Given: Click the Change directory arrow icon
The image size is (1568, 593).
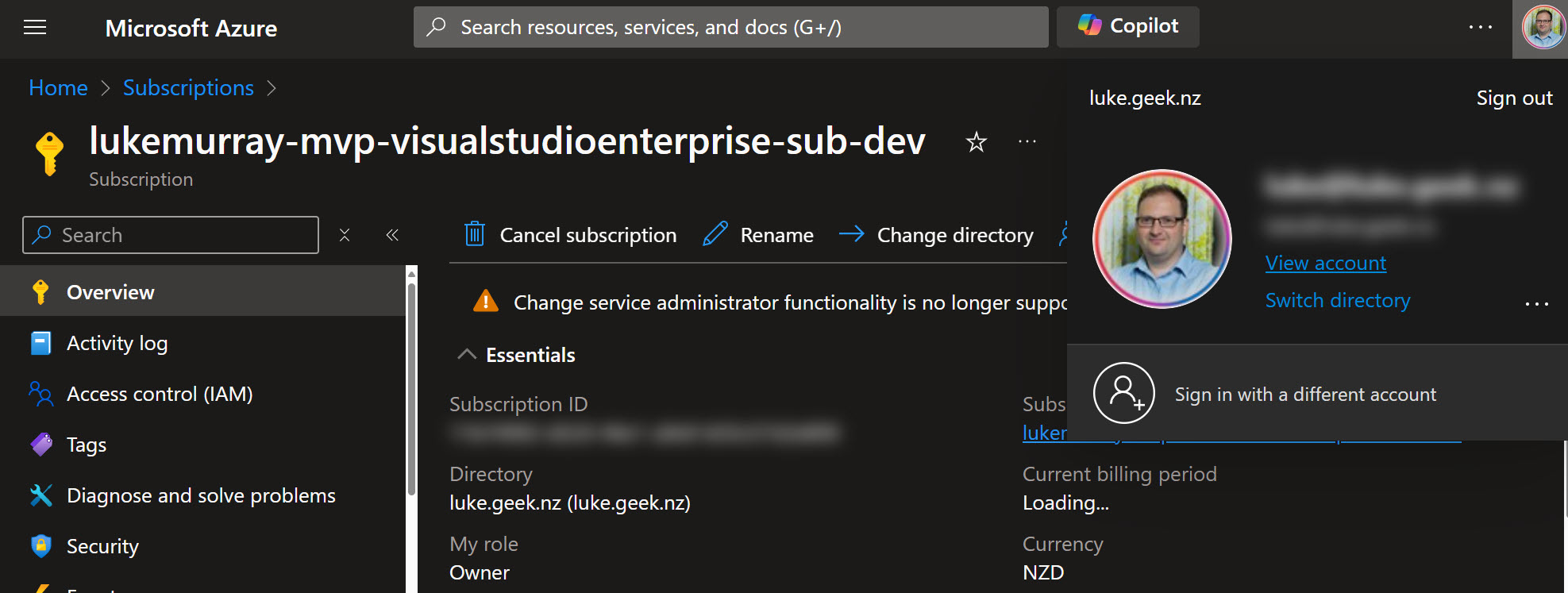Looking at the screenshot, I should [851, 234].
